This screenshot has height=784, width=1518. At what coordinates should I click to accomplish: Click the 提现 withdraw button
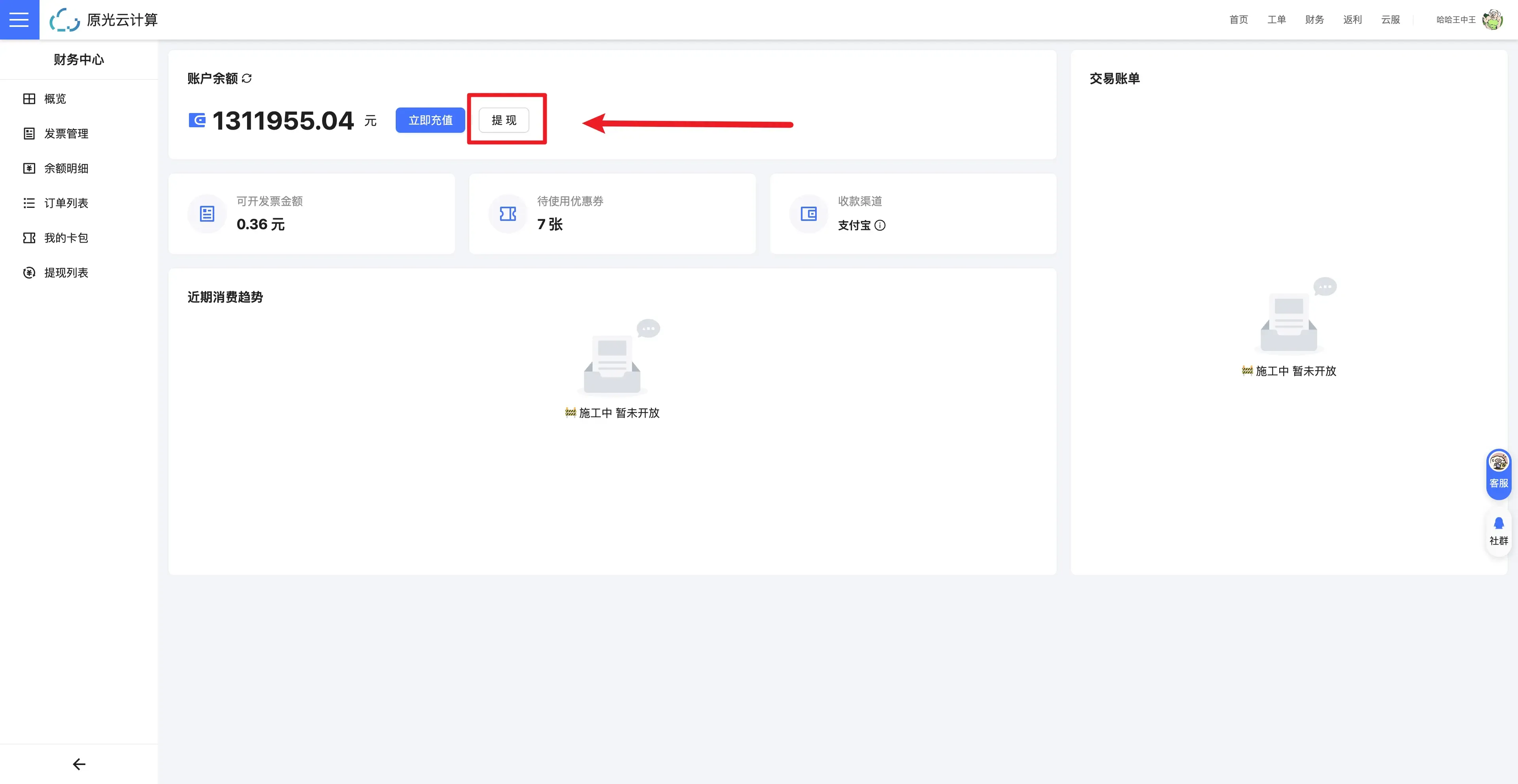(x=504, y=120)
